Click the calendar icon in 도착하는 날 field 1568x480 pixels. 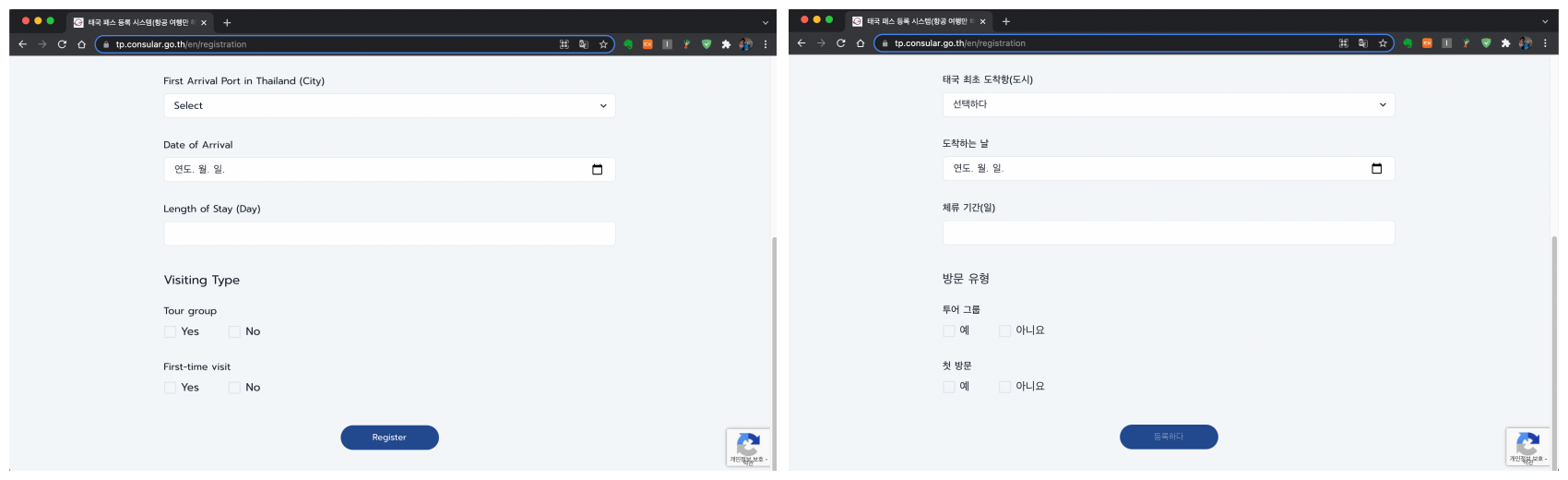coord(1377,168)
